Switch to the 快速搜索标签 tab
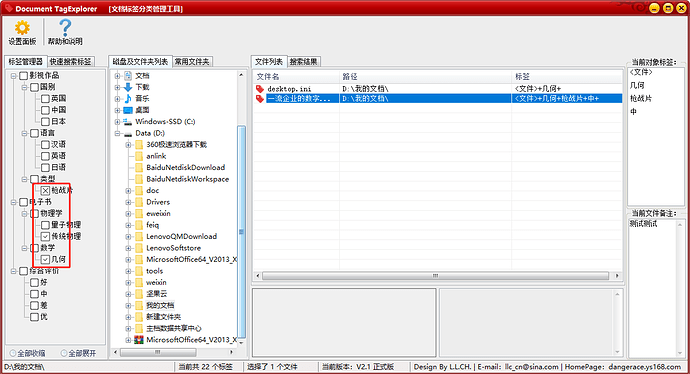Viewport: 690px width, 374px height. coord(70,62)
